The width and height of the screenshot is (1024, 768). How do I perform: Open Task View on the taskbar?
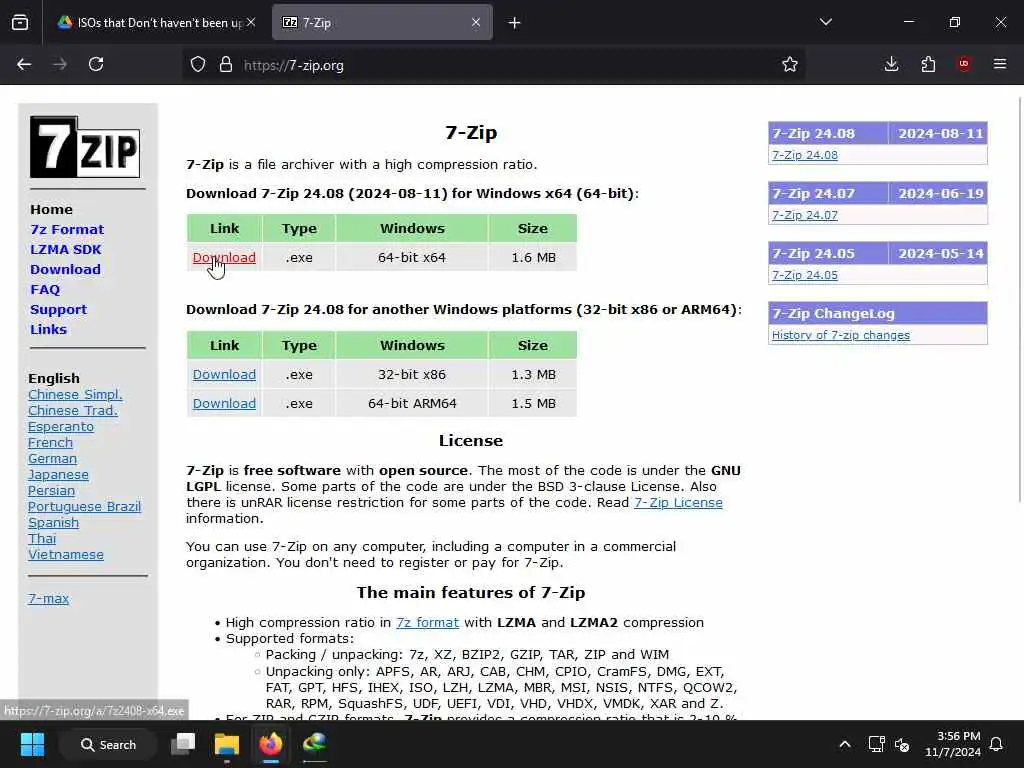click(x=183, y=744)
